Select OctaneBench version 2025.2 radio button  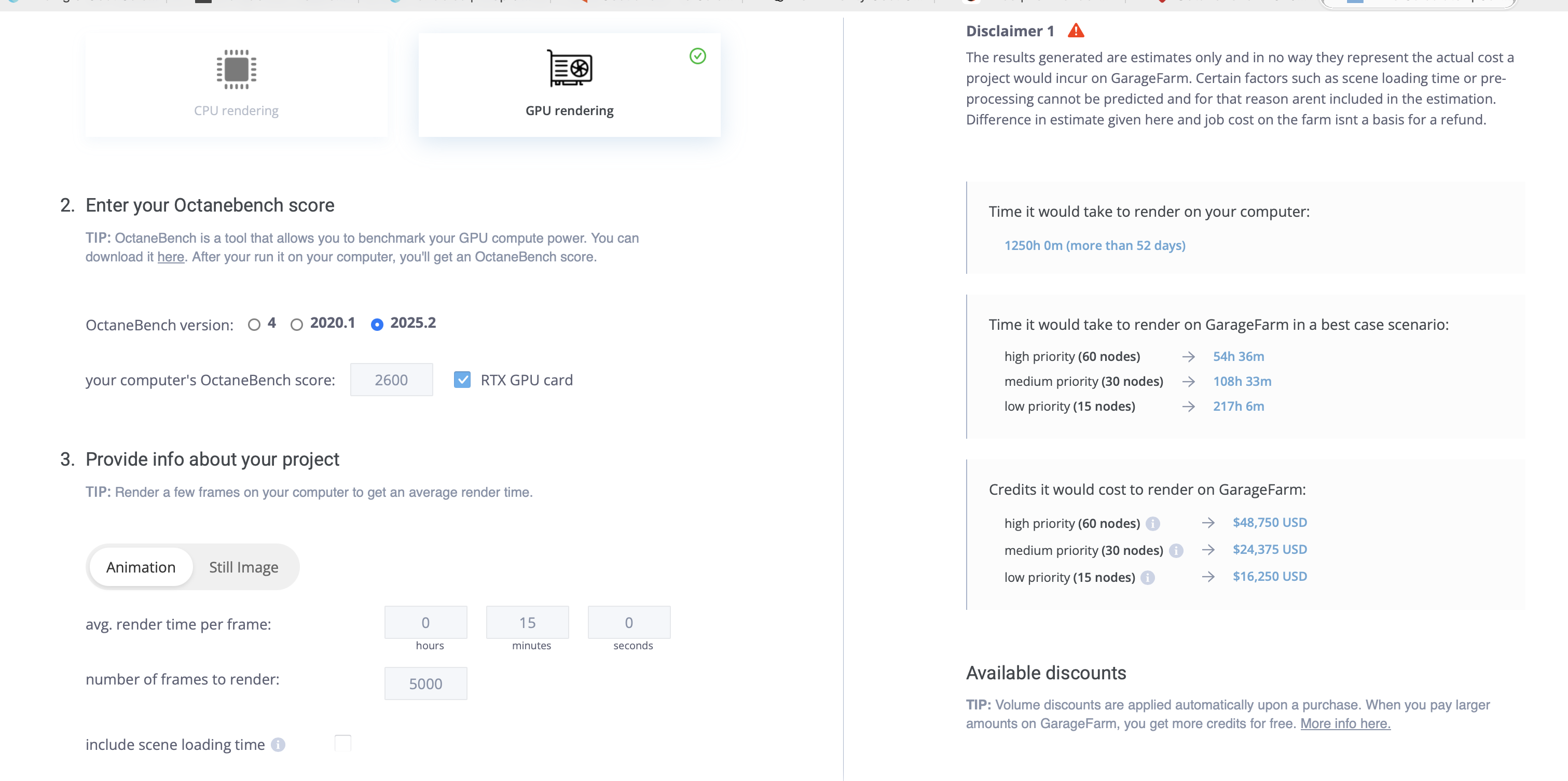(377, 325)
